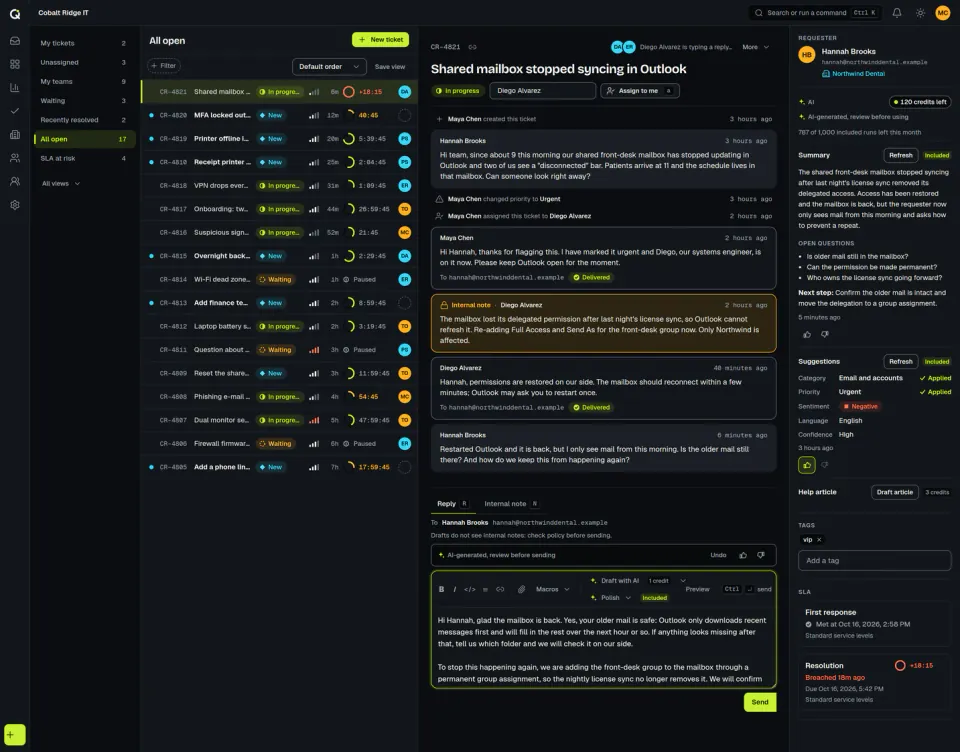
Task: Refresh the AI Summary
Action: point(901,155)
